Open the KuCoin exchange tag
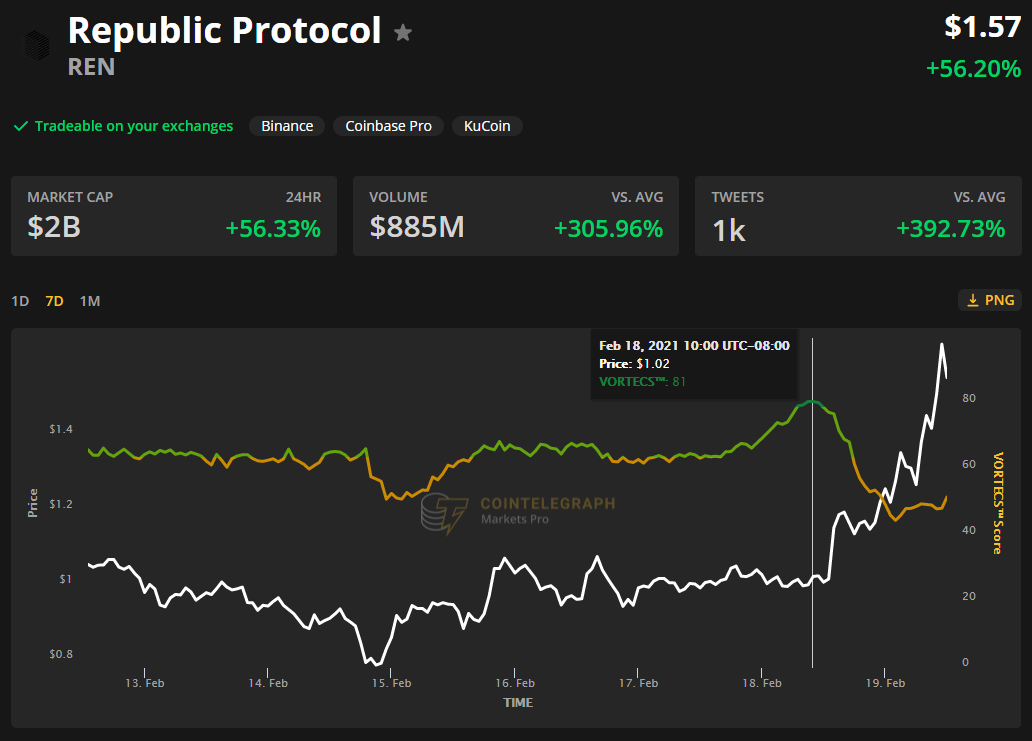 [487, 126]
